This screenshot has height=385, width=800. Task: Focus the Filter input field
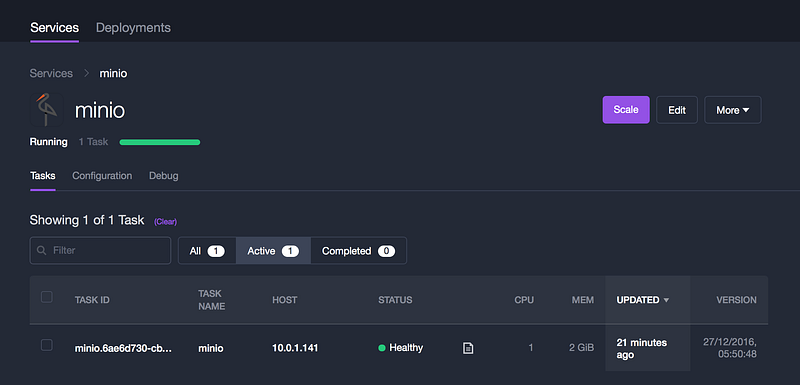click(x=101, y=250)
